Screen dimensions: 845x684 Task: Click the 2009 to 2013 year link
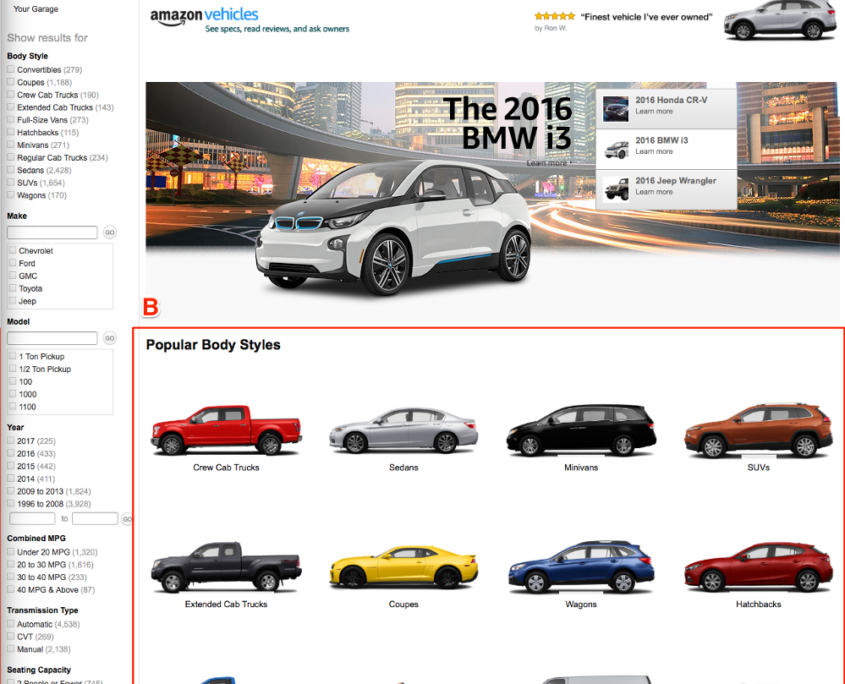tap(54, 491)
